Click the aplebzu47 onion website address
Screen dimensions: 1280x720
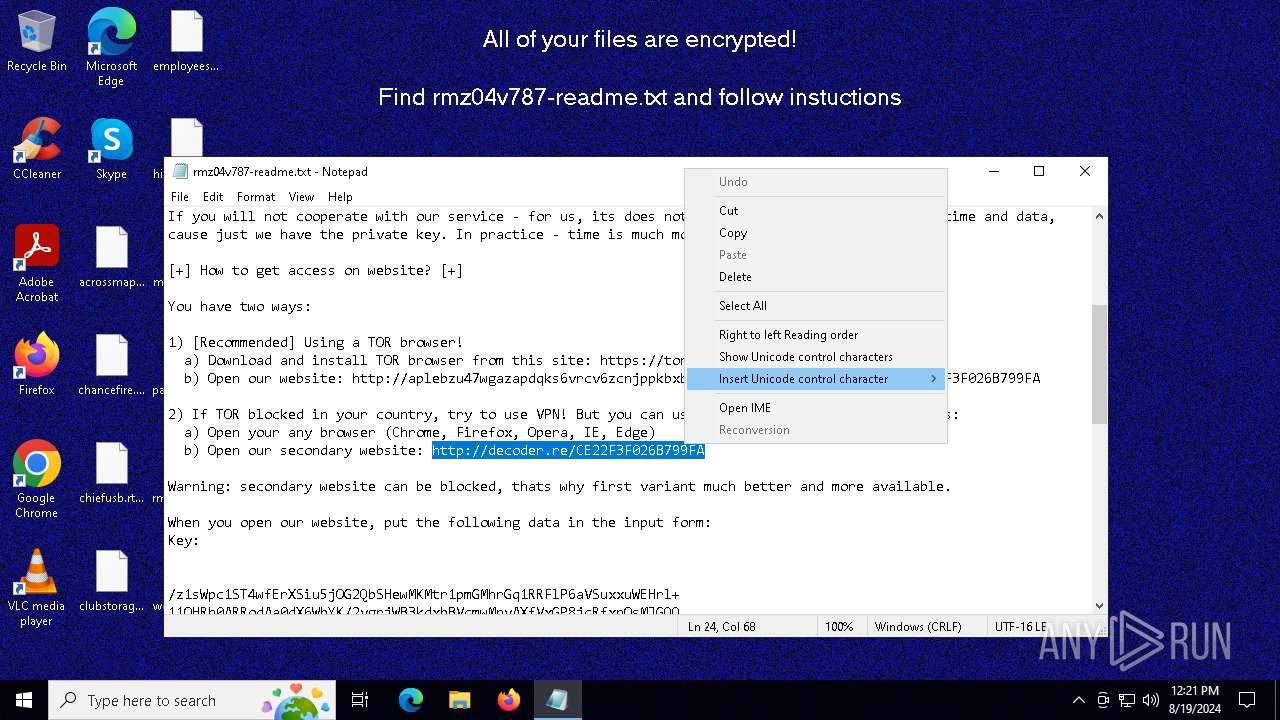pyautogui.click(x=518, y=379)
